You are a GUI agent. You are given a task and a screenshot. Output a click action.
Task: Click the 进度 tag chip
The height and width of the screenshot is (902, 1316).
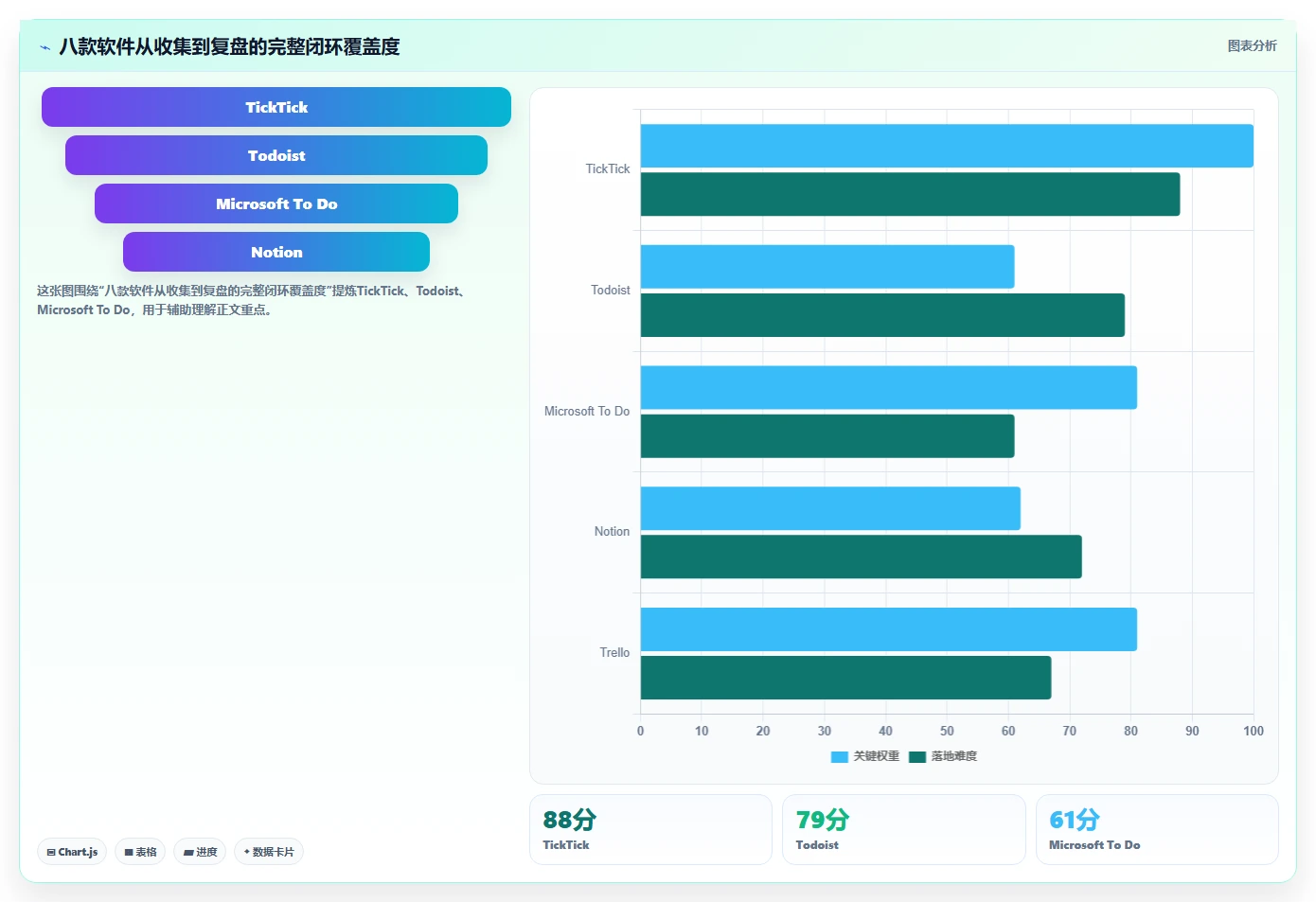(x=200, y=852)
